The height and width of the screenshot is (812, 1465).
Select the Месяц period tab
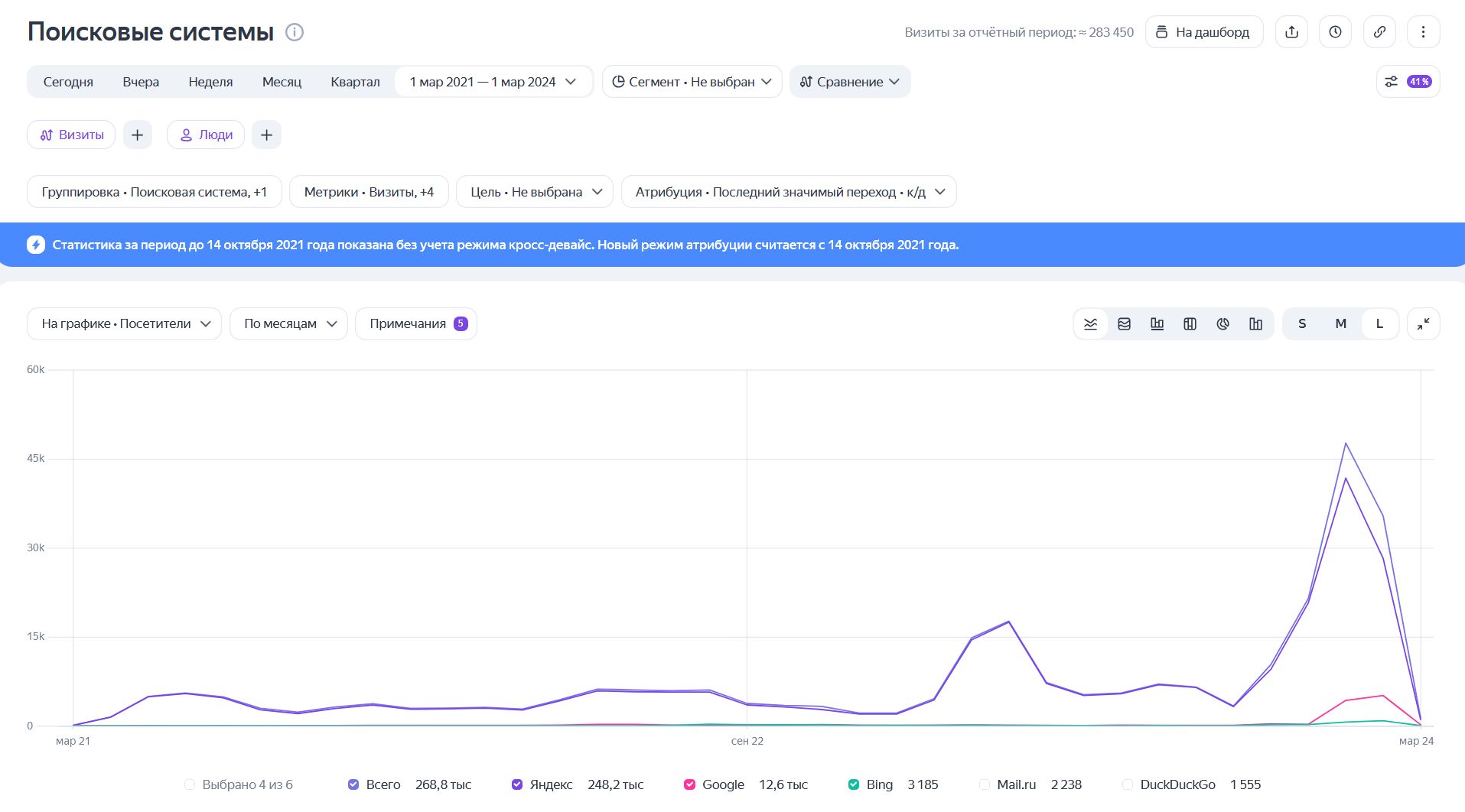[x=282, y=82]
